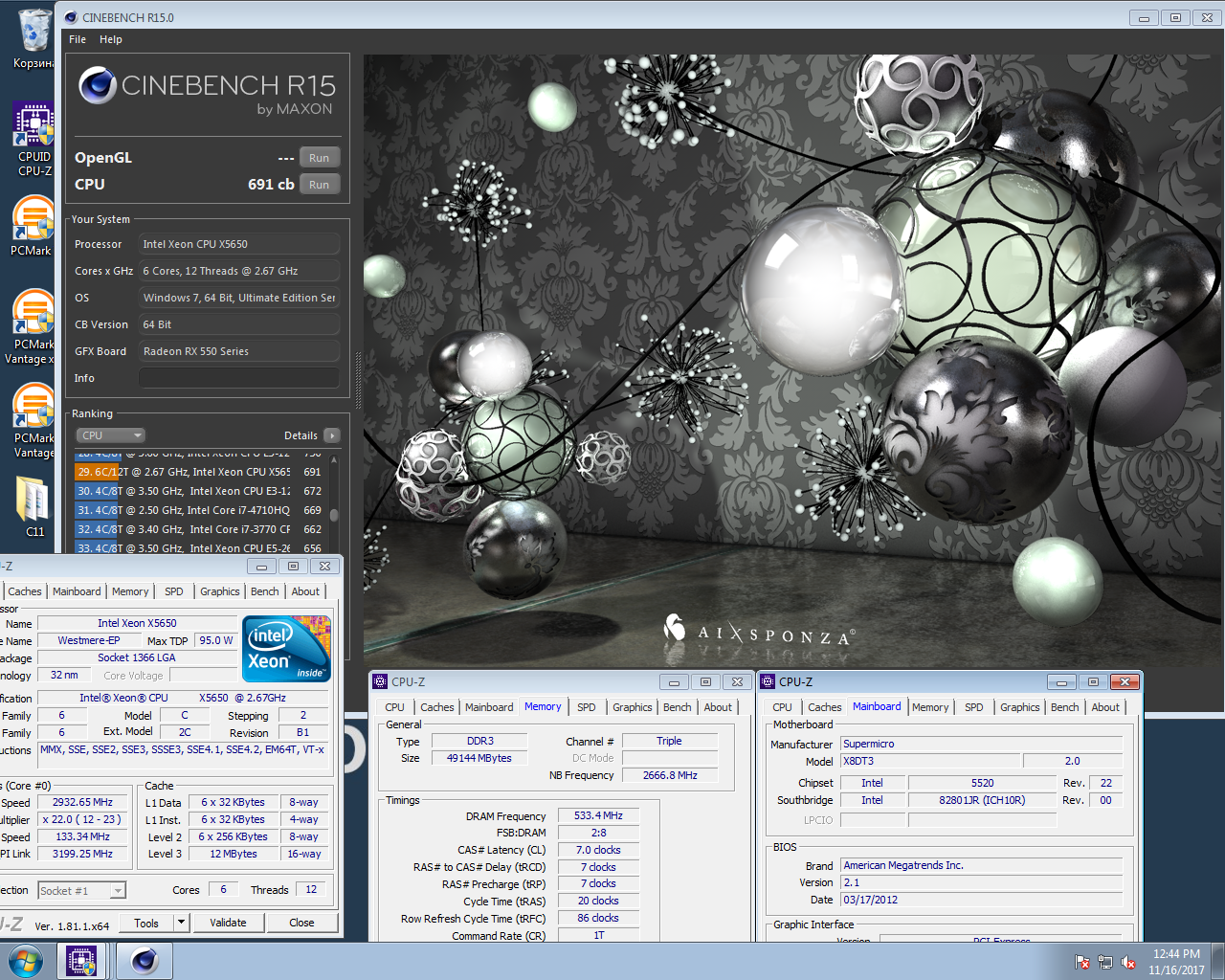Click the Close button in CPU-Z
This screenshot has width=1225, height=980.
[x=301, y=923]
